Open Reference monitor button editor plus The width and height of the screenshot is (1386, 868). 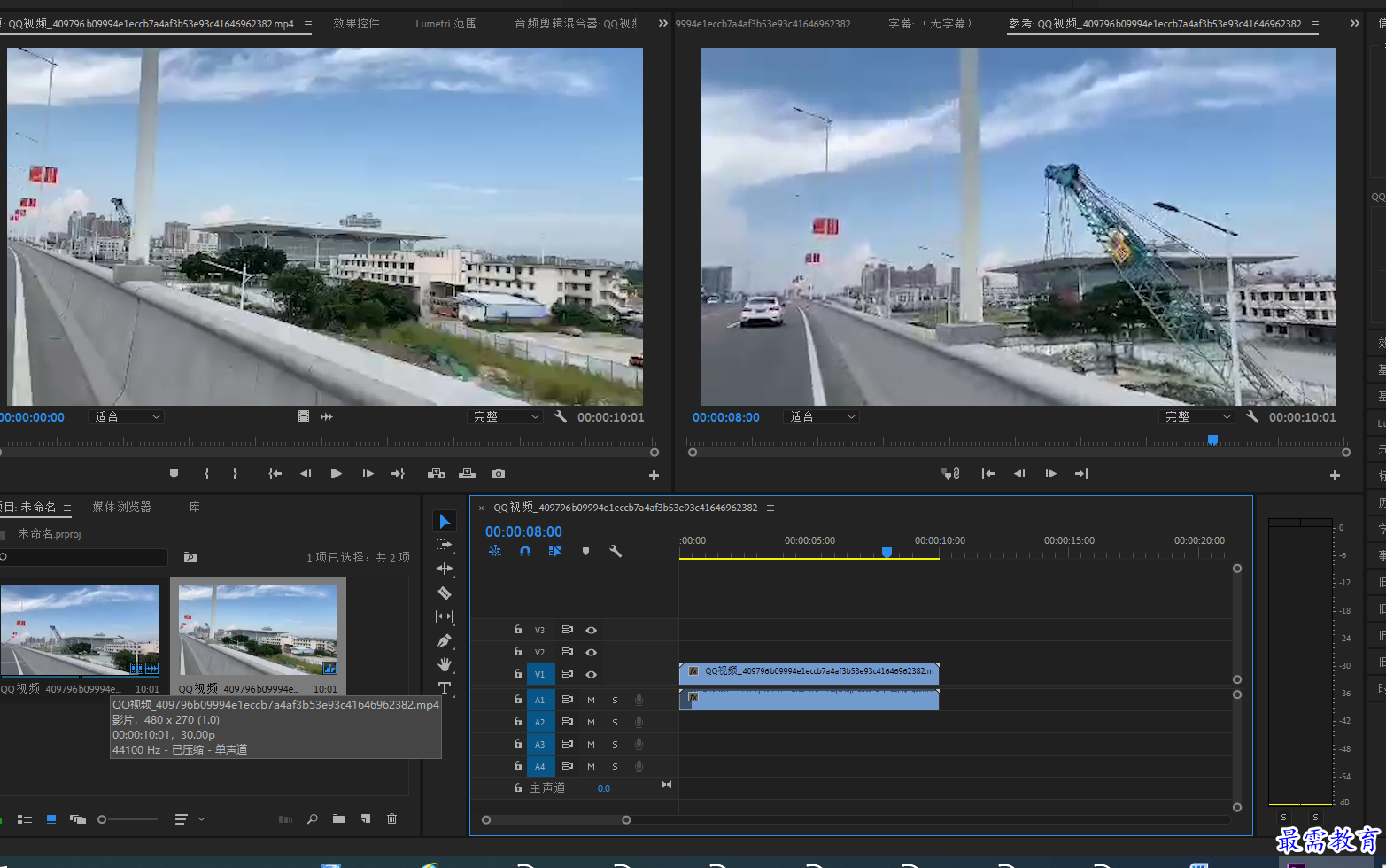pyautogui.click(x=1335, y=476)
